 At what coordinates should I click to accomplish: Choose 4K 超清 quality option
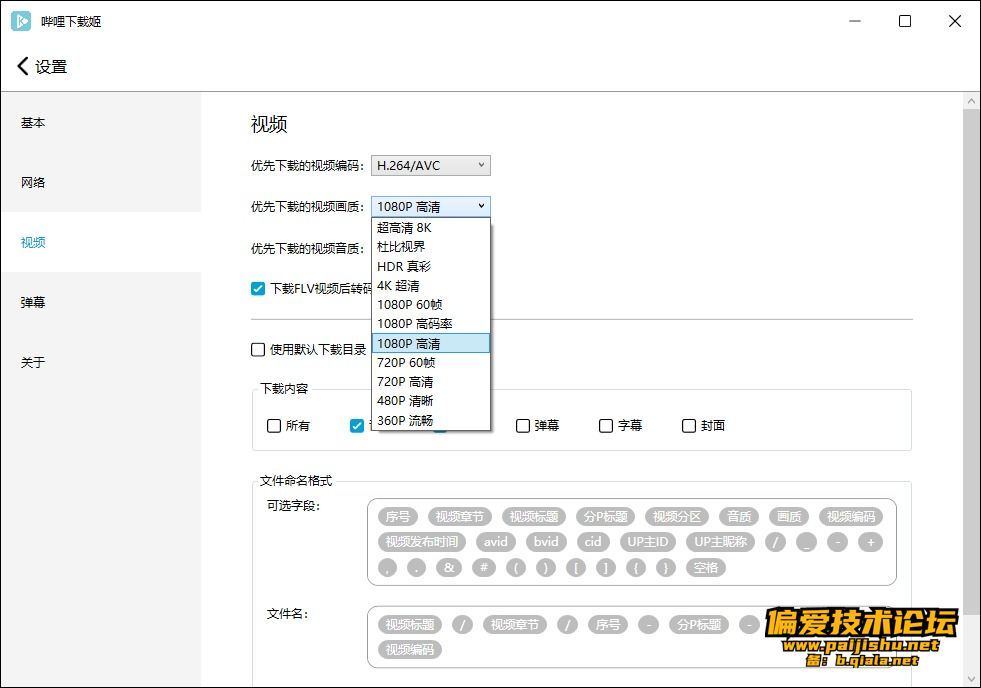[430, 286]
